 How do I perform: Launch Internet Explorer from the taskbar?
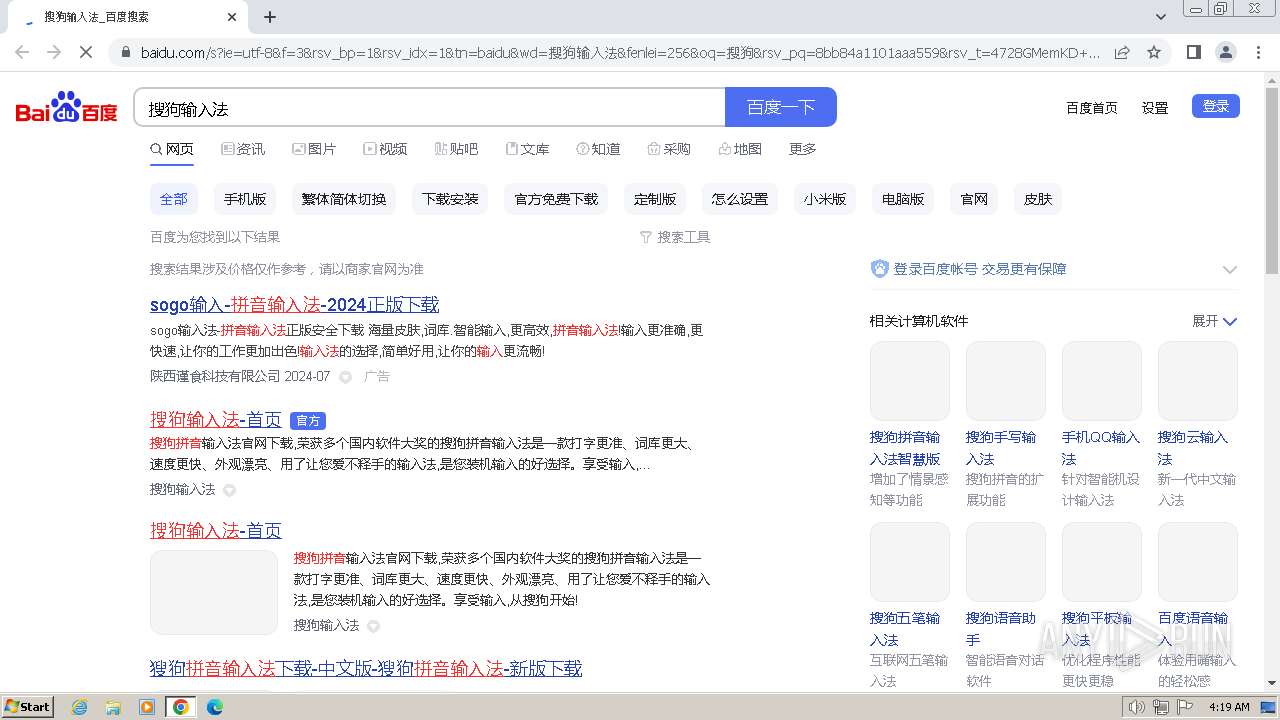(79, 706)
